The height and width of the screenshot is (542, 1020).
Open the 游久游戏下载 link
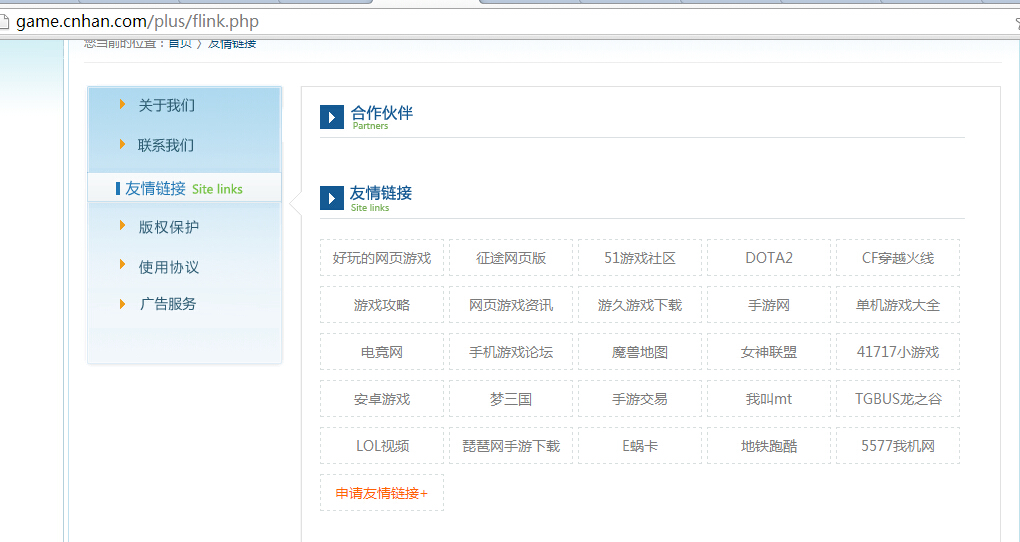(x=640, y=305)
